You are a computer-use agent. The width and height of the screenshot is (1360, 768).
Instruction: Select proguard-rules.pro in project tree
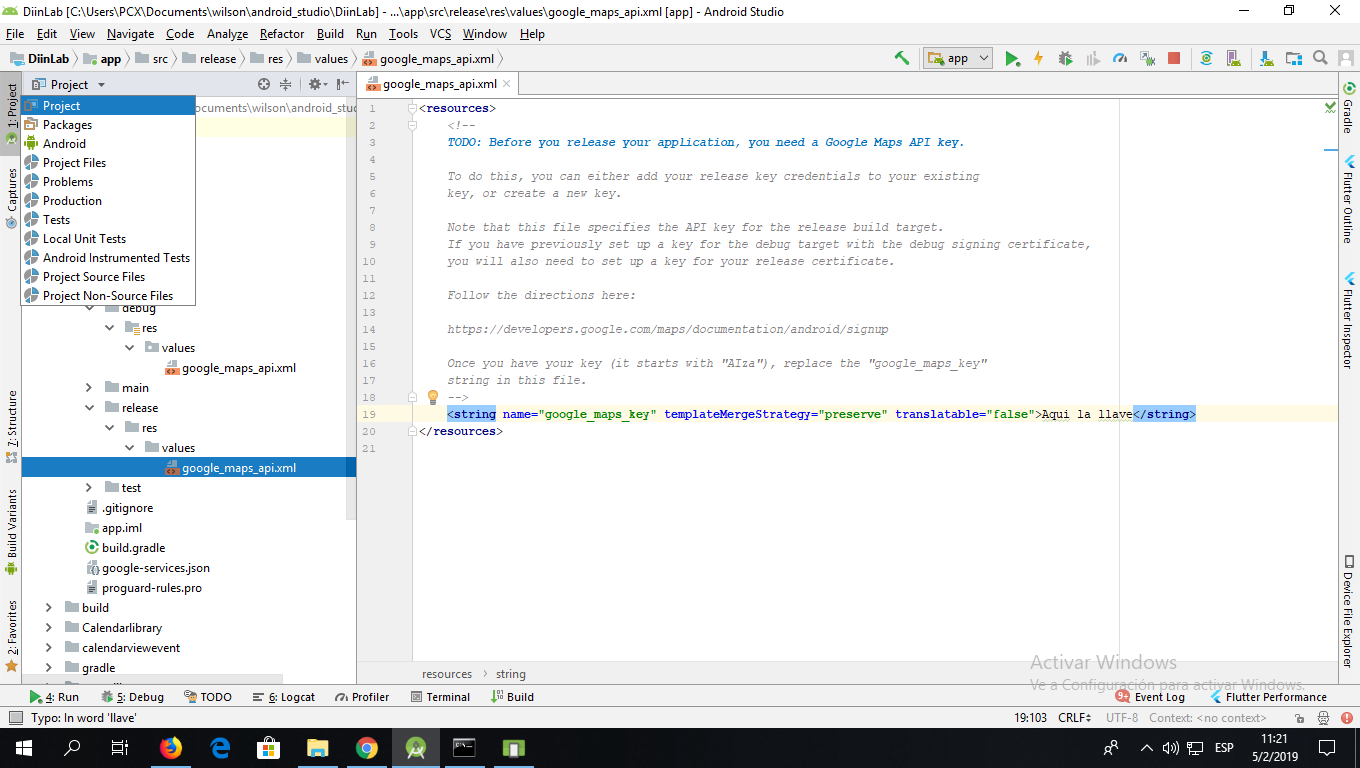[x=144, y=588]
